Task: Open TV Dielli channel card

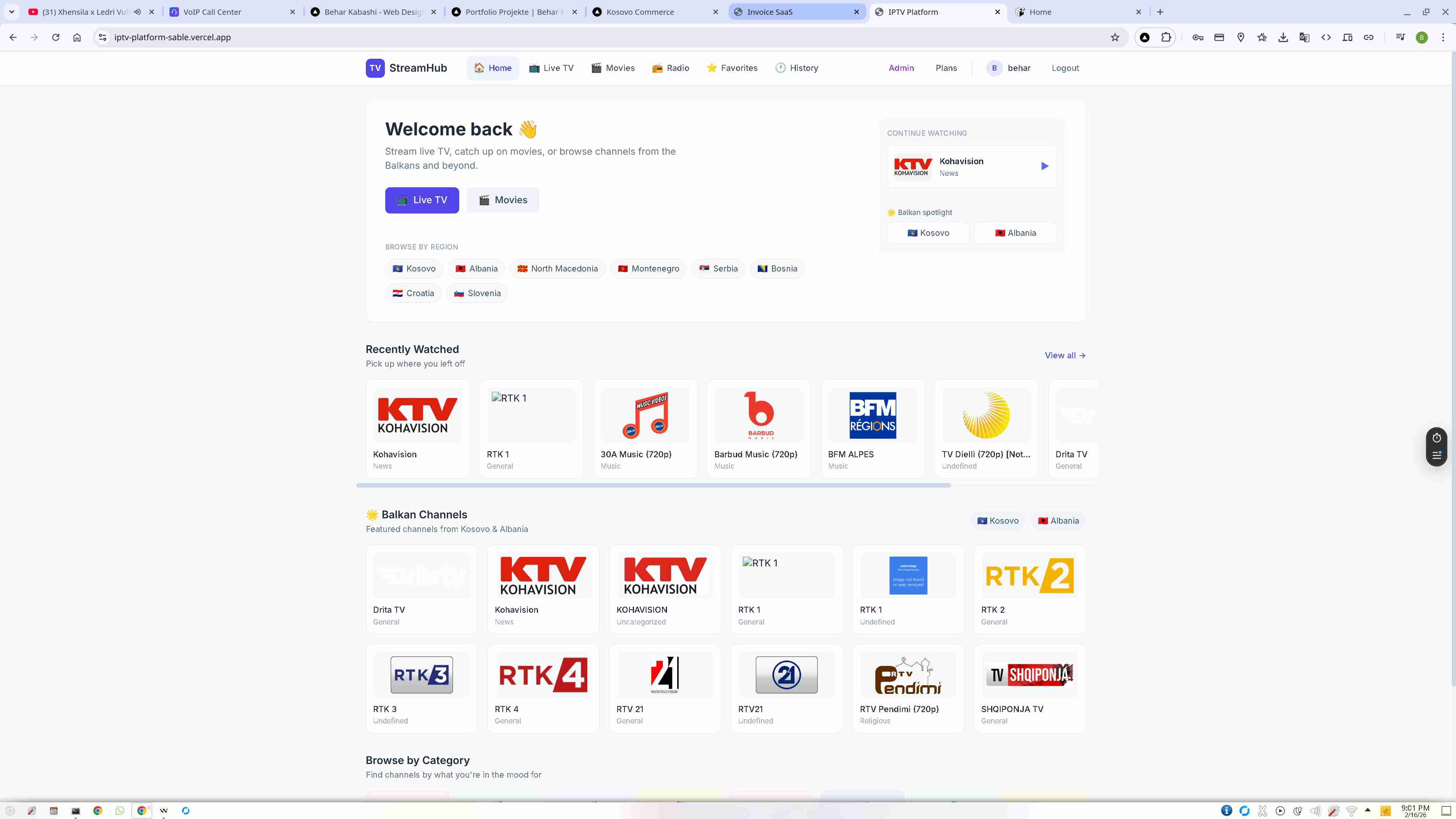Action: tap(986, 429)
